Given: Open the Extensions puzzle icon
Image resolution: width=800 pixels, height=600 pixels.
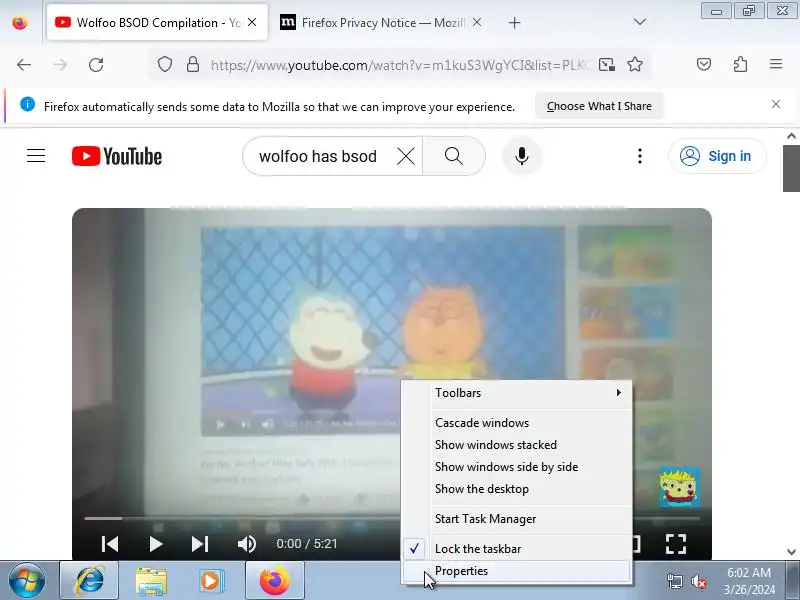Looking at the screenshot, I should pyautogui.click(x=740, y=64).
